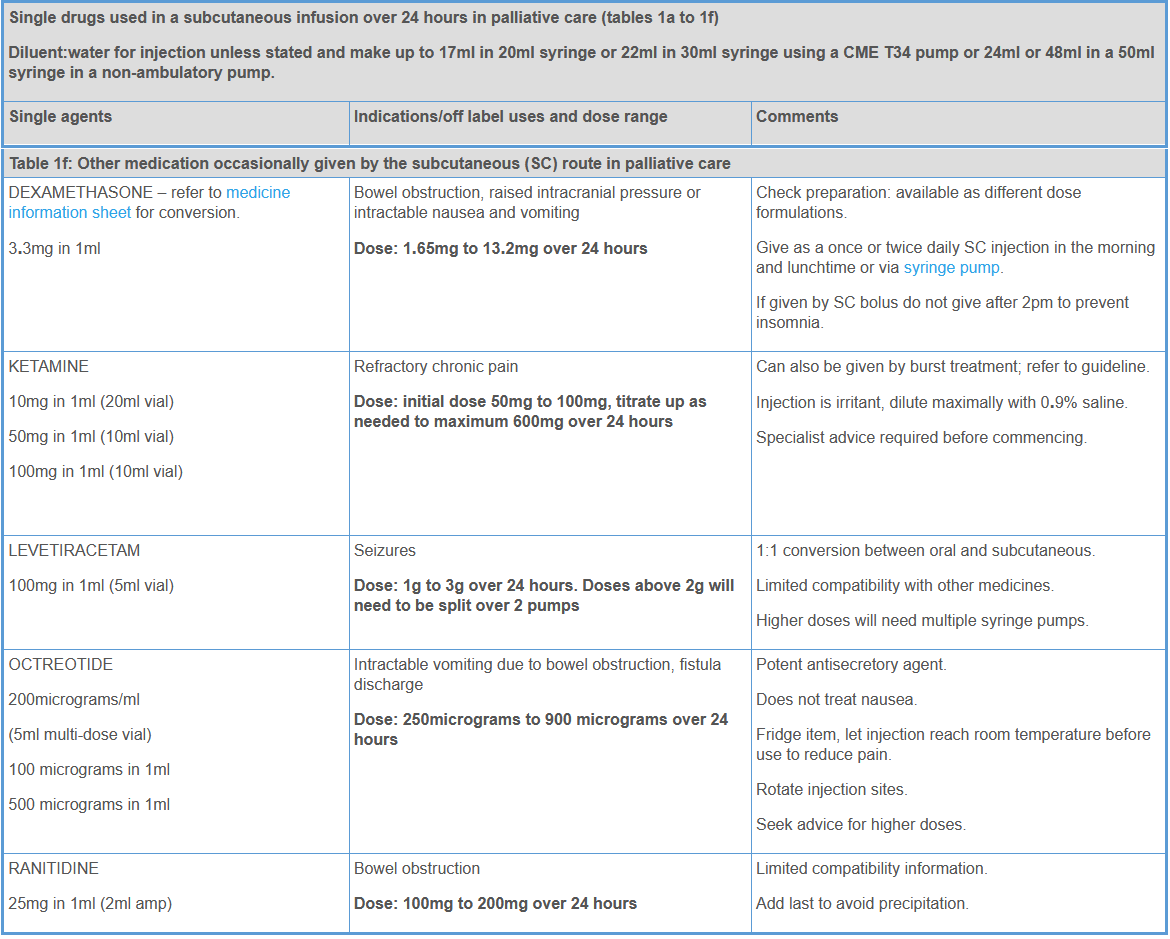Click the 'Potent antisecretory agent' comment

tap(851, 665)
